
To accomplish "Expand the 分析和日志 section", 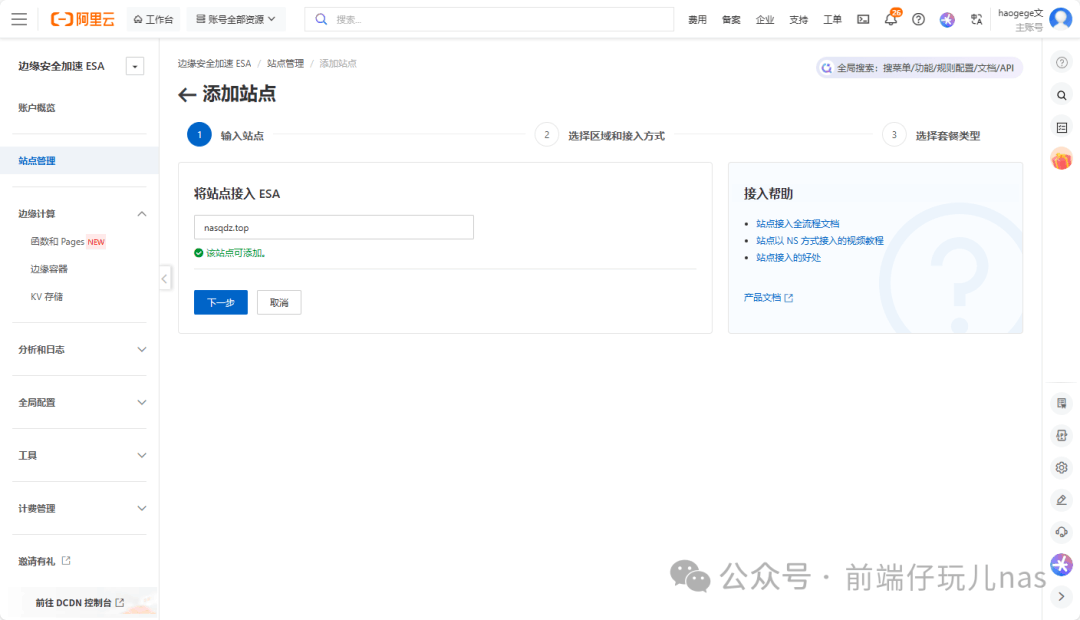I will pyautogui.click(x=141, y=349).
